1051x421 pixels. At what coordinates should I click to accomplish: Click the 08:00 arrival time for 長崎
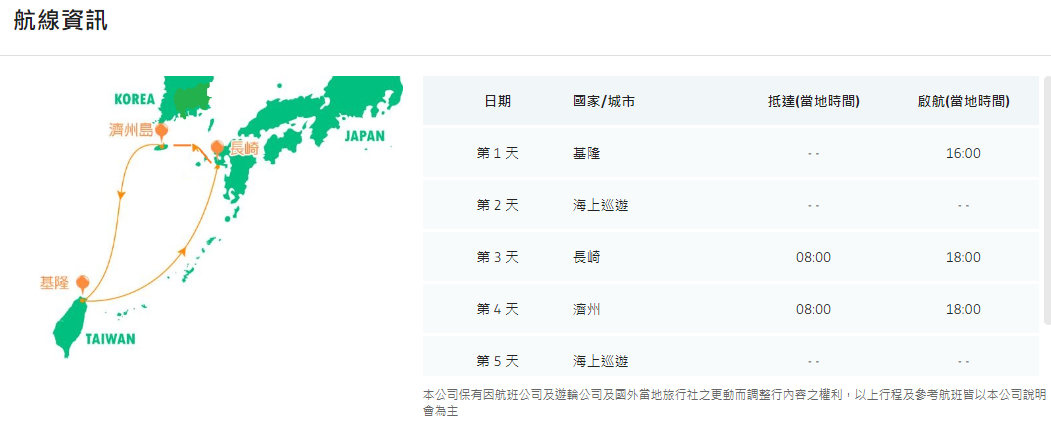click(814, 257)
